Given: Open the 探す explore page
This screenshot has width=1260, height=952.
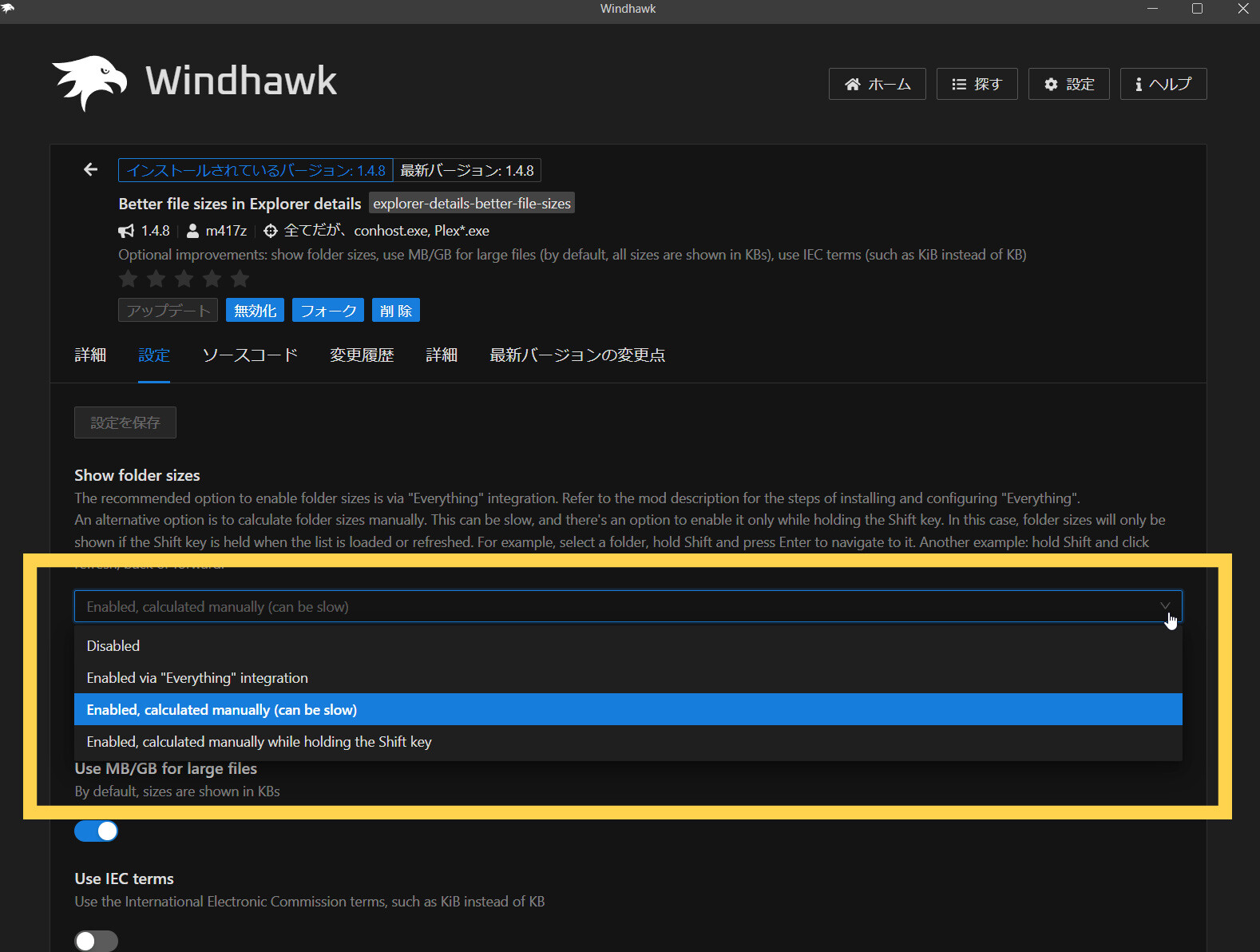Looking at the screenshot, I should 977,84.
